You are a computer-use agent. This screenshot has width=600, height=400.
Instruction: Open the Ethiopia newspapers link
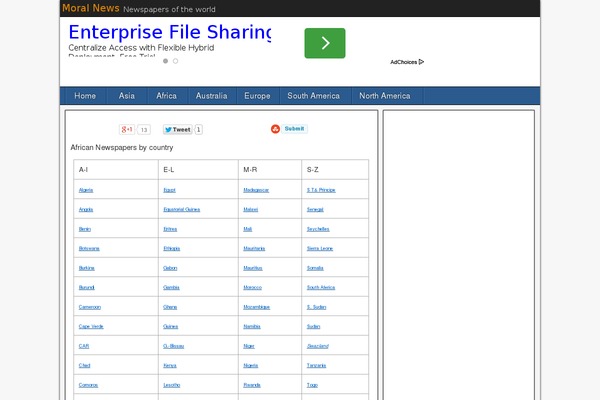pyautogui.click(x=171, y=249)
